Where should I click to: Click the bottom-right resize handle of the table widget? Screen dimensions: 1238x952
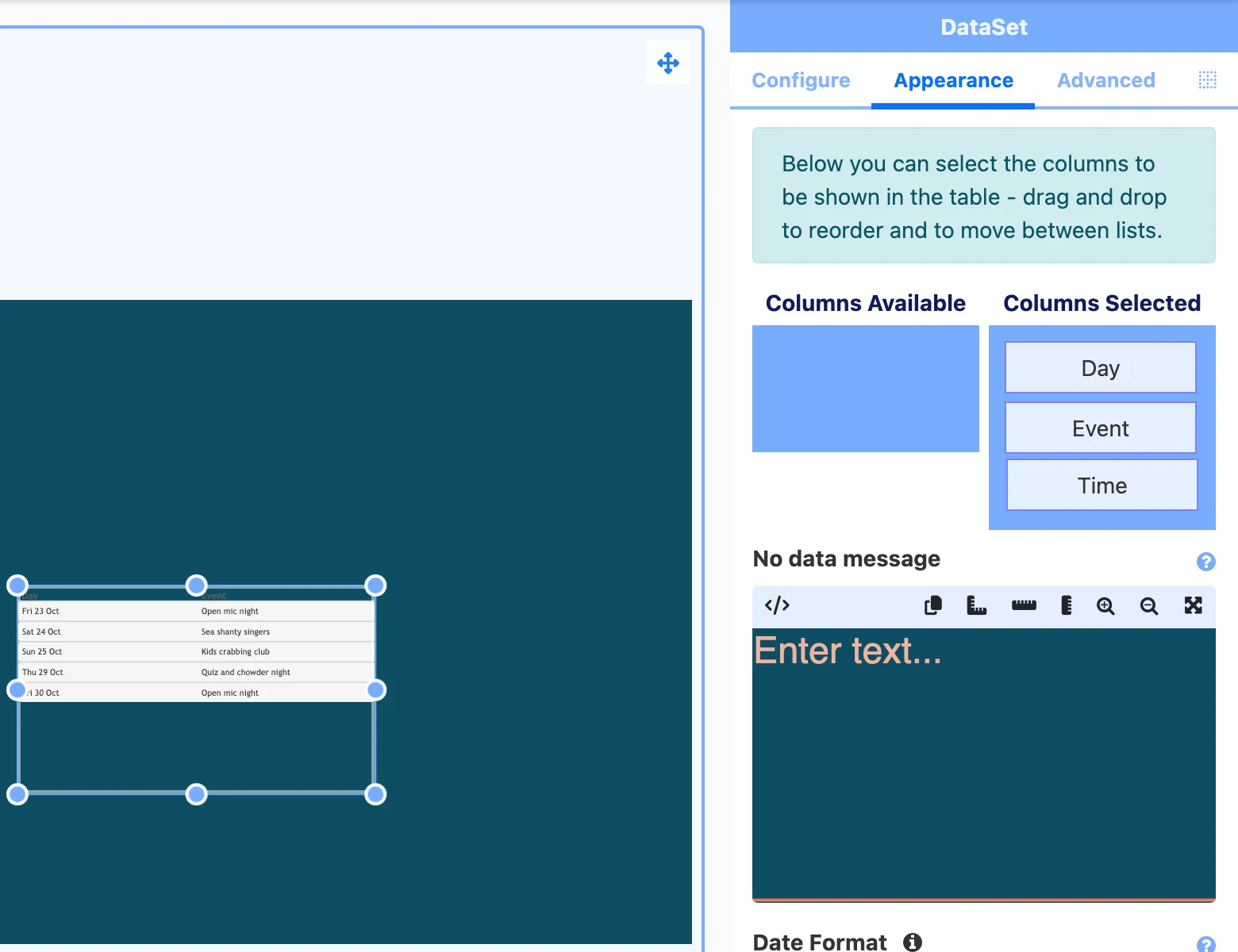375,794
